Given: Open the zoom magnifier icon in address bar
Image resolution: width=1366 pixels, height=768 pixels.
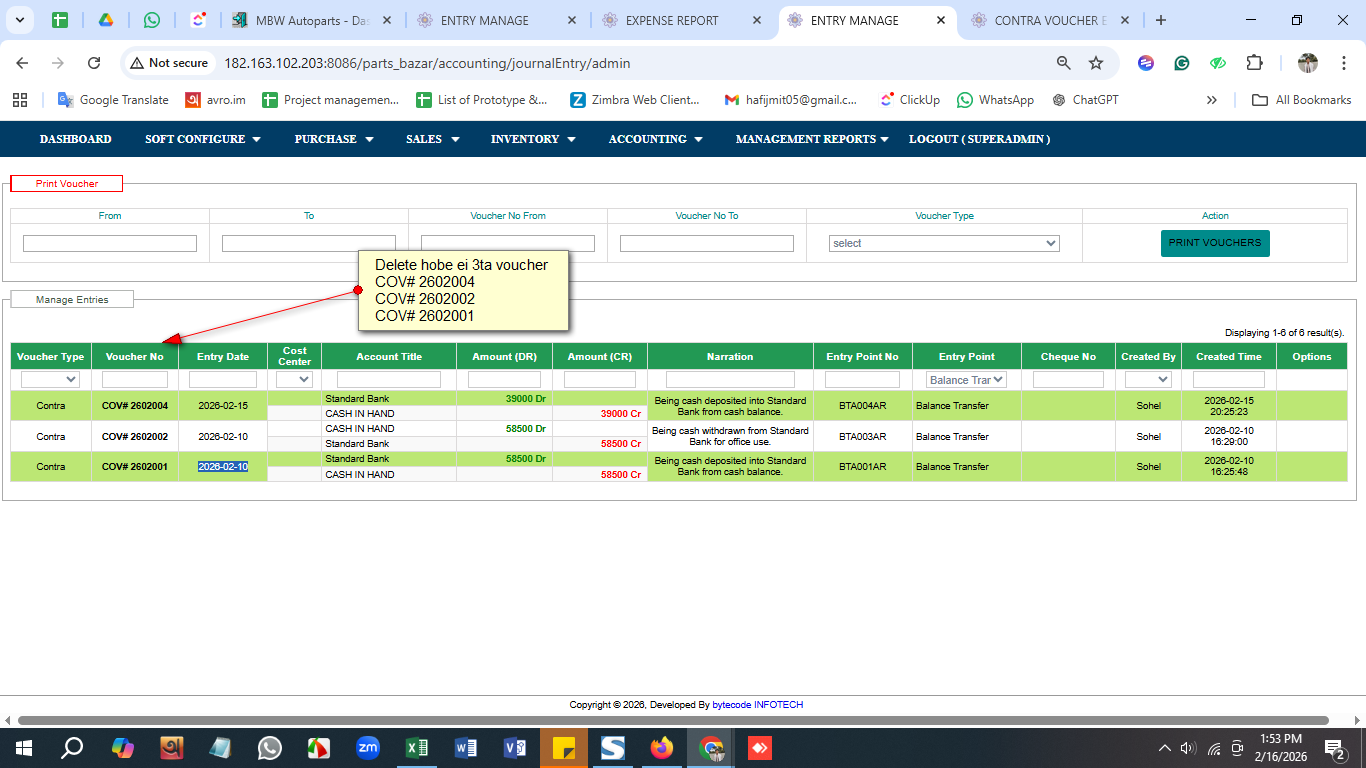Looking at the screenshot, I should [1064, 63].
